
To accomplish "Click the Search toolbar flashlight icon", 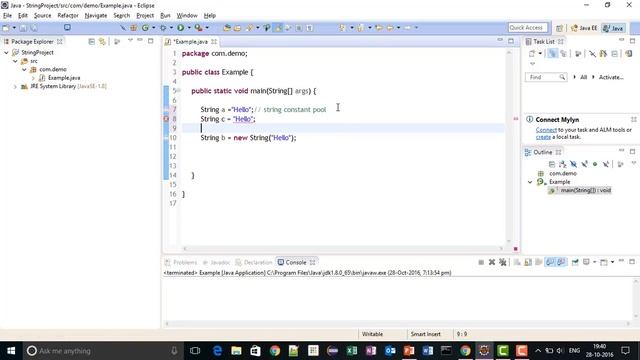I will [x=249, y=28].
